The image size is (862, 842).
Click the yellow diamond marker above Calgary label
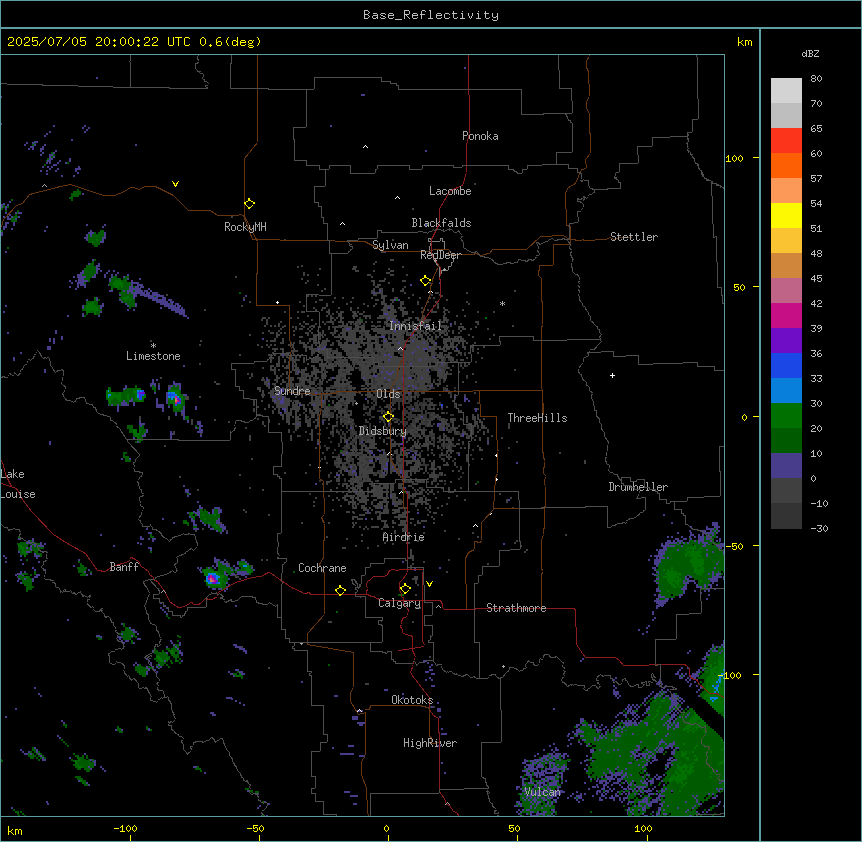405,589
